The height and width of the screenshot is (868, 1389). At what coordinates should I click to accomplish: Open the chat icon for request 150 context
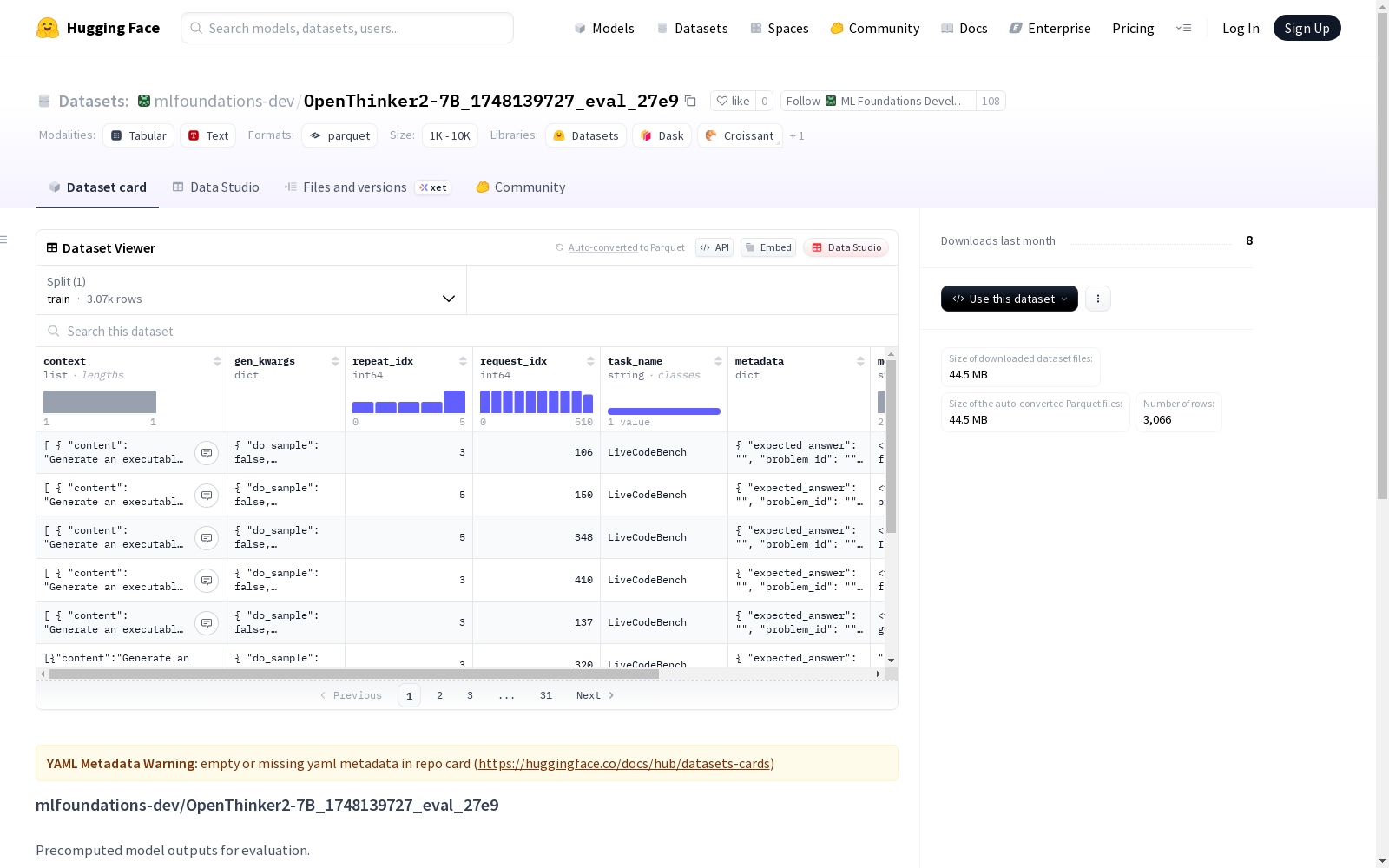[x=207, y=496]
